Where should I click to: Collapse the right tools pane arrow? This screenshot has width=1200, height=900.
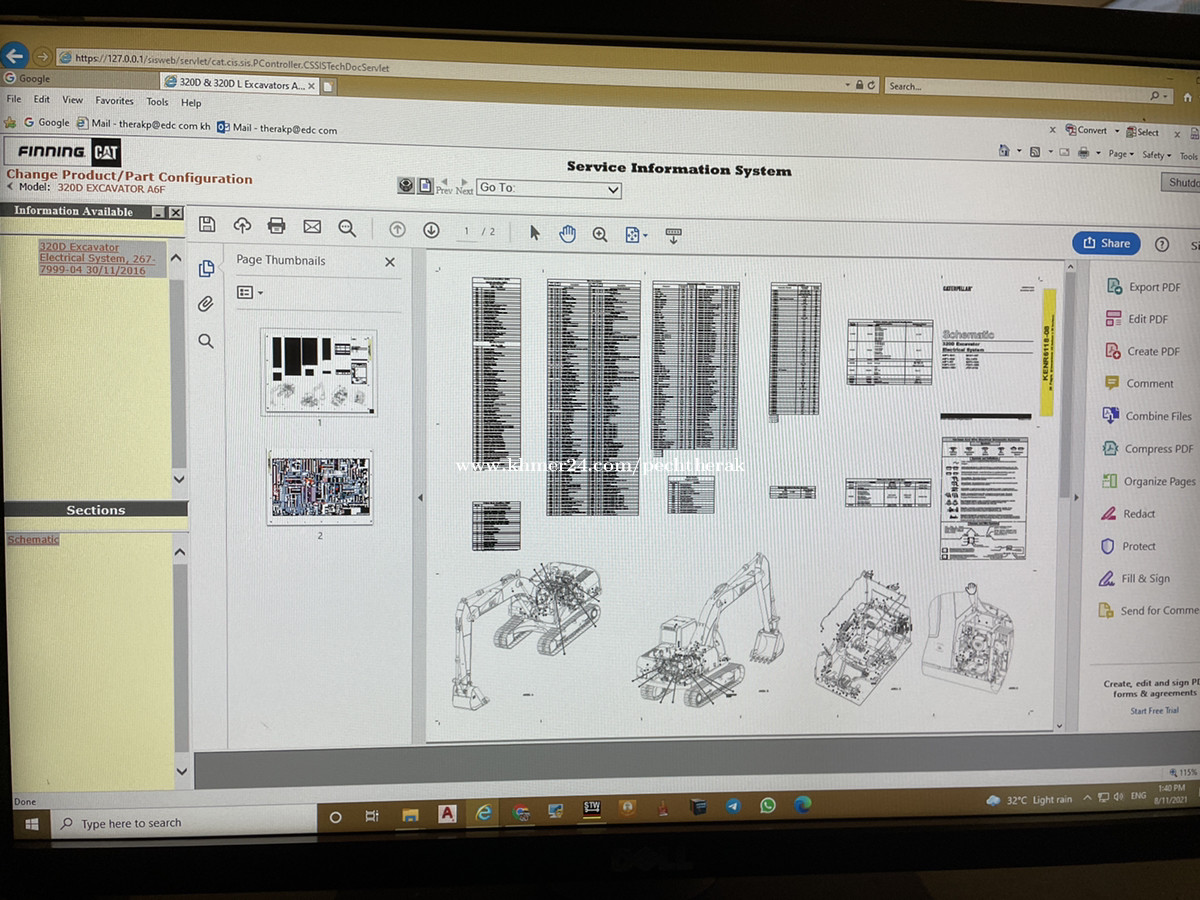tap(1076, 497)
